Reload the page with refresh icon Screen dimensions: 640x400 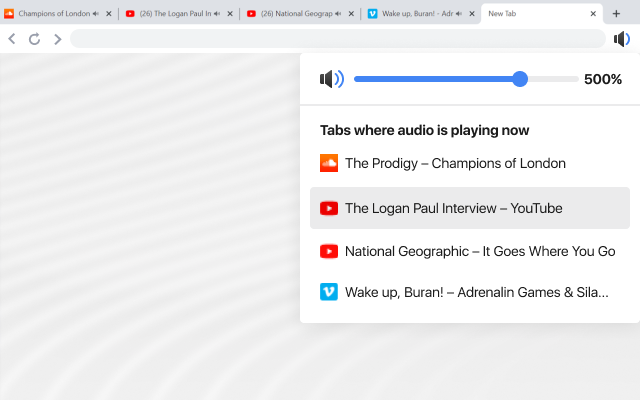click(35, 39)
